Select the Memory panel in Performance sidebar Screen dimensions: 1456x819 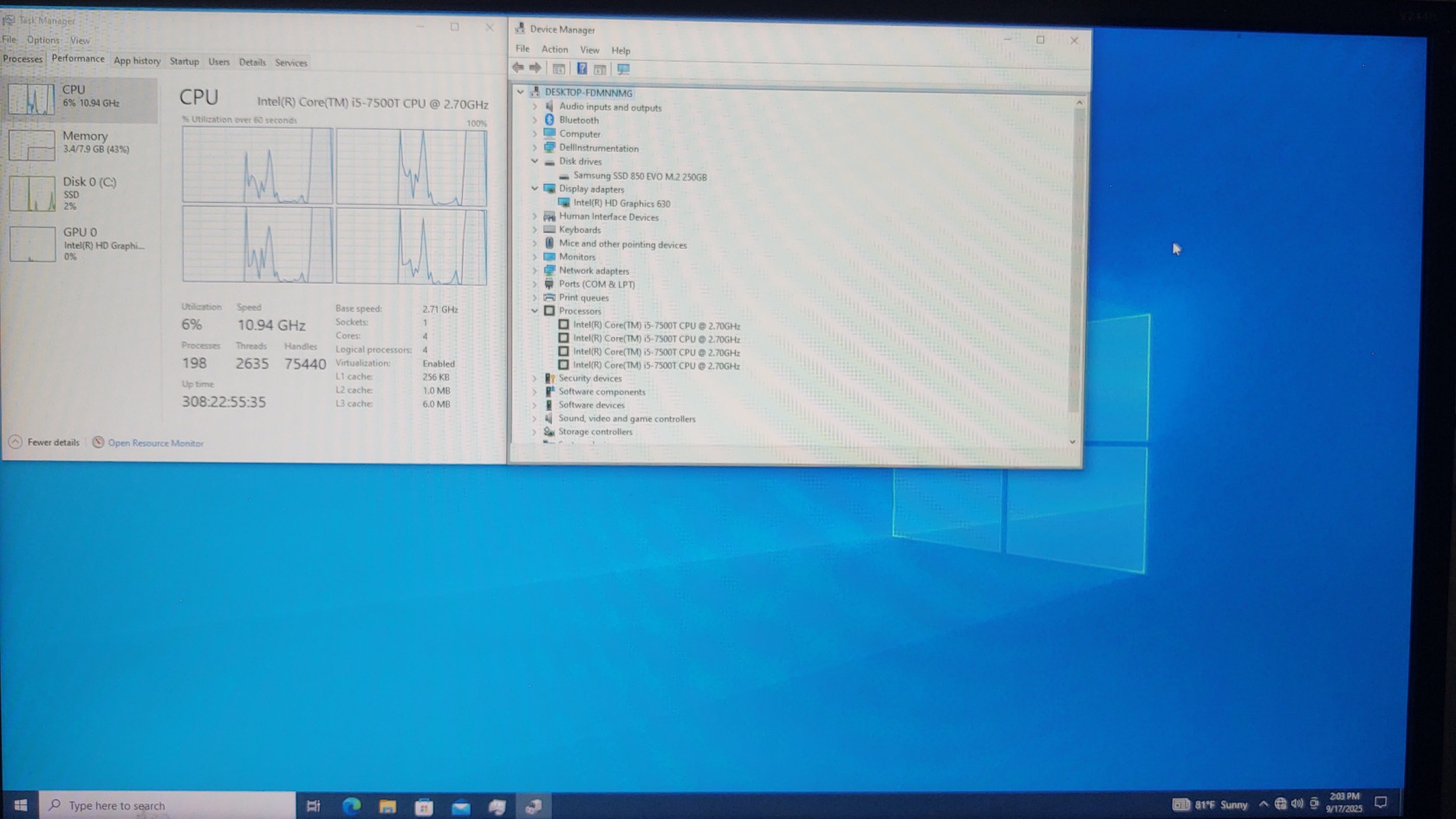[81, 143]
